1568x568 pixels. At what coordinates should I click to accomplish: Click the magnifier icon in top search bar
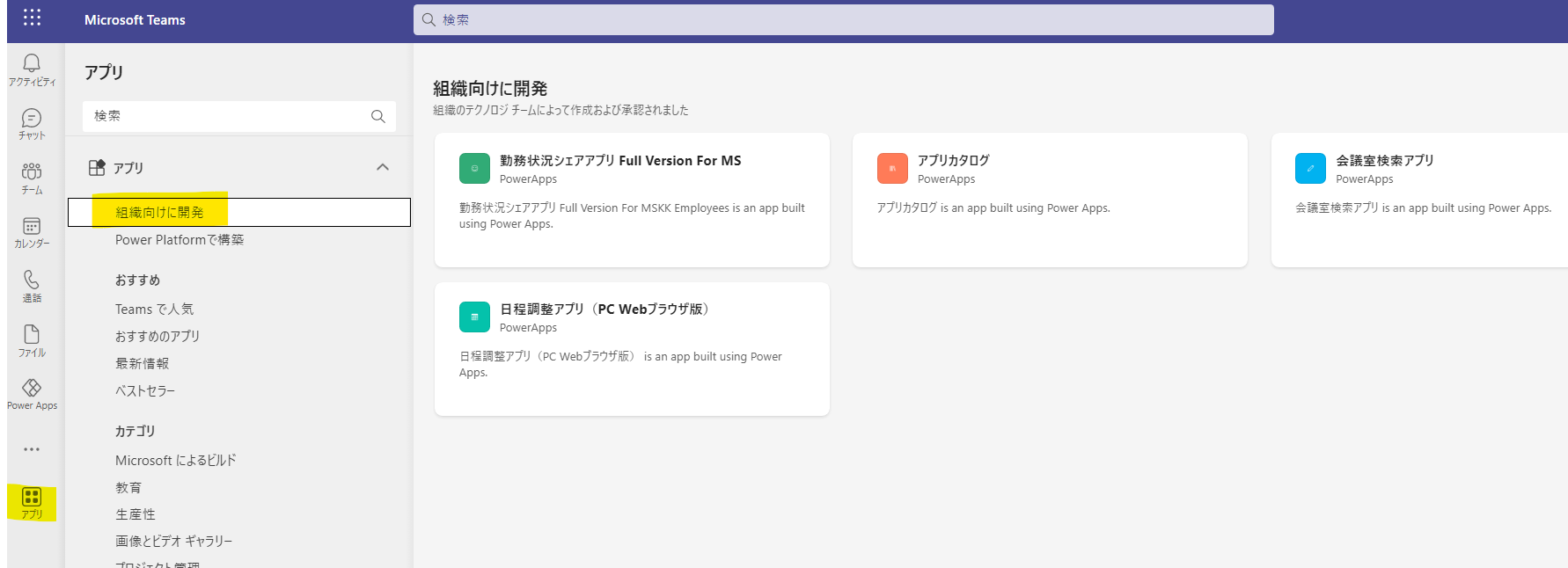point(429,19)
